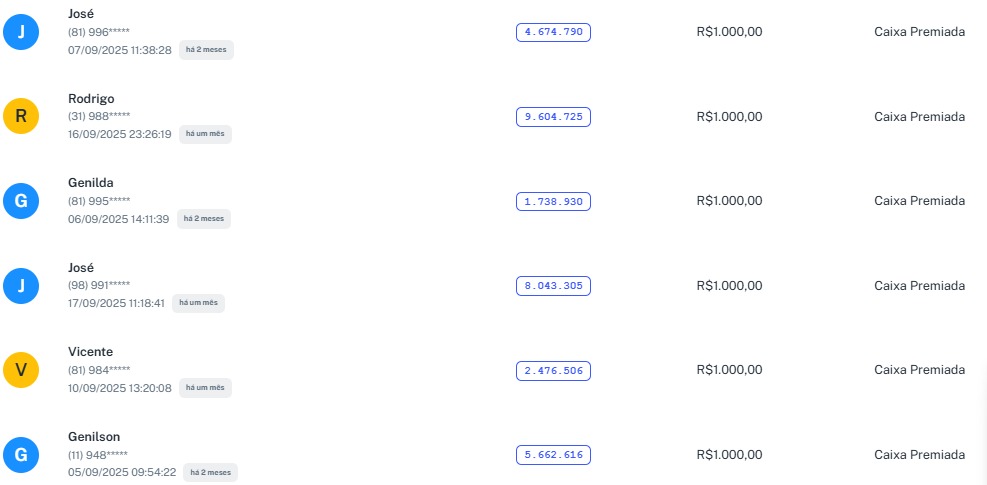Open ticket number badge 1.738.930
Viewport: 987px width, 485px height.
pyautogui.click(x=553, y=202)
